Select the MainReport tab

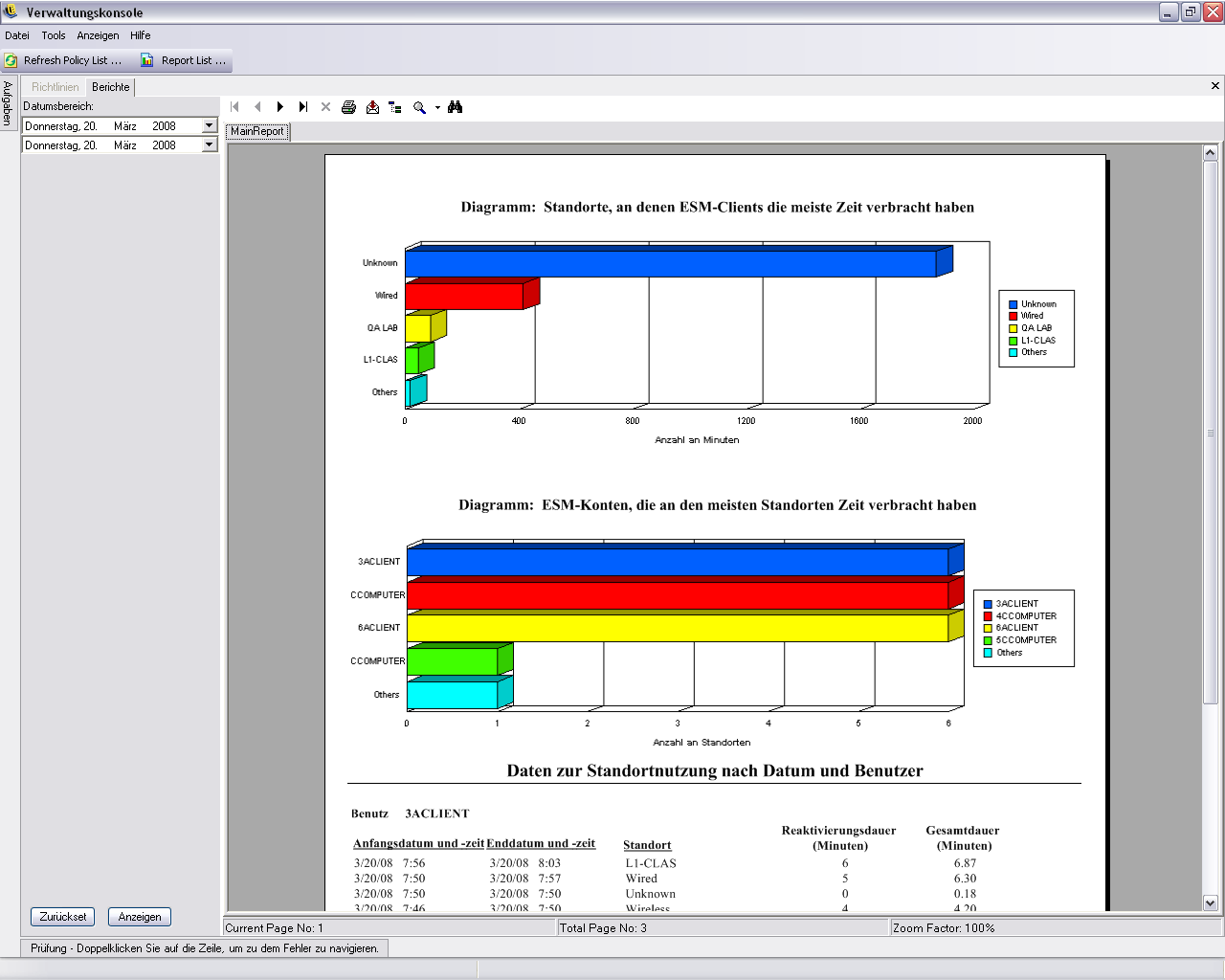point(256,131)
